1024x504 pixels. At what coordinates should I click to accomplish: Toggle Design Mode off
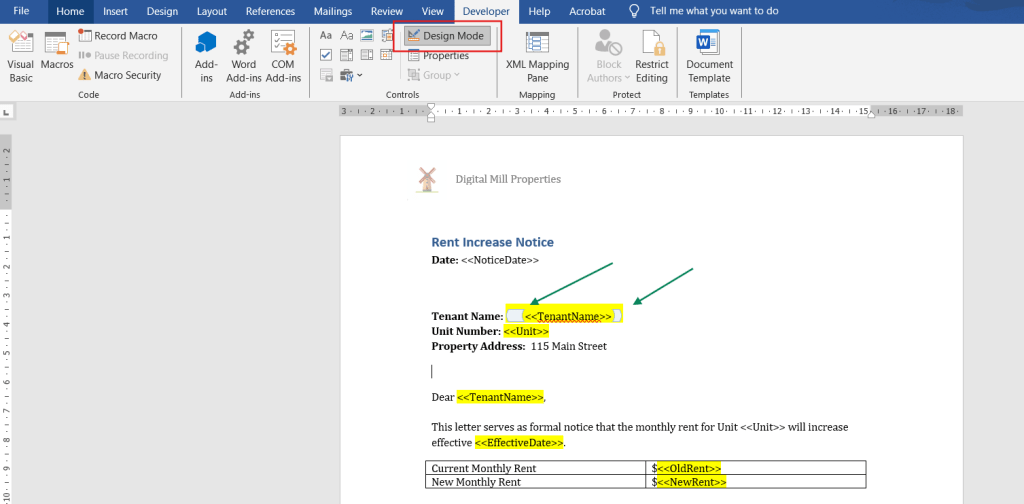tap(447, 36)
